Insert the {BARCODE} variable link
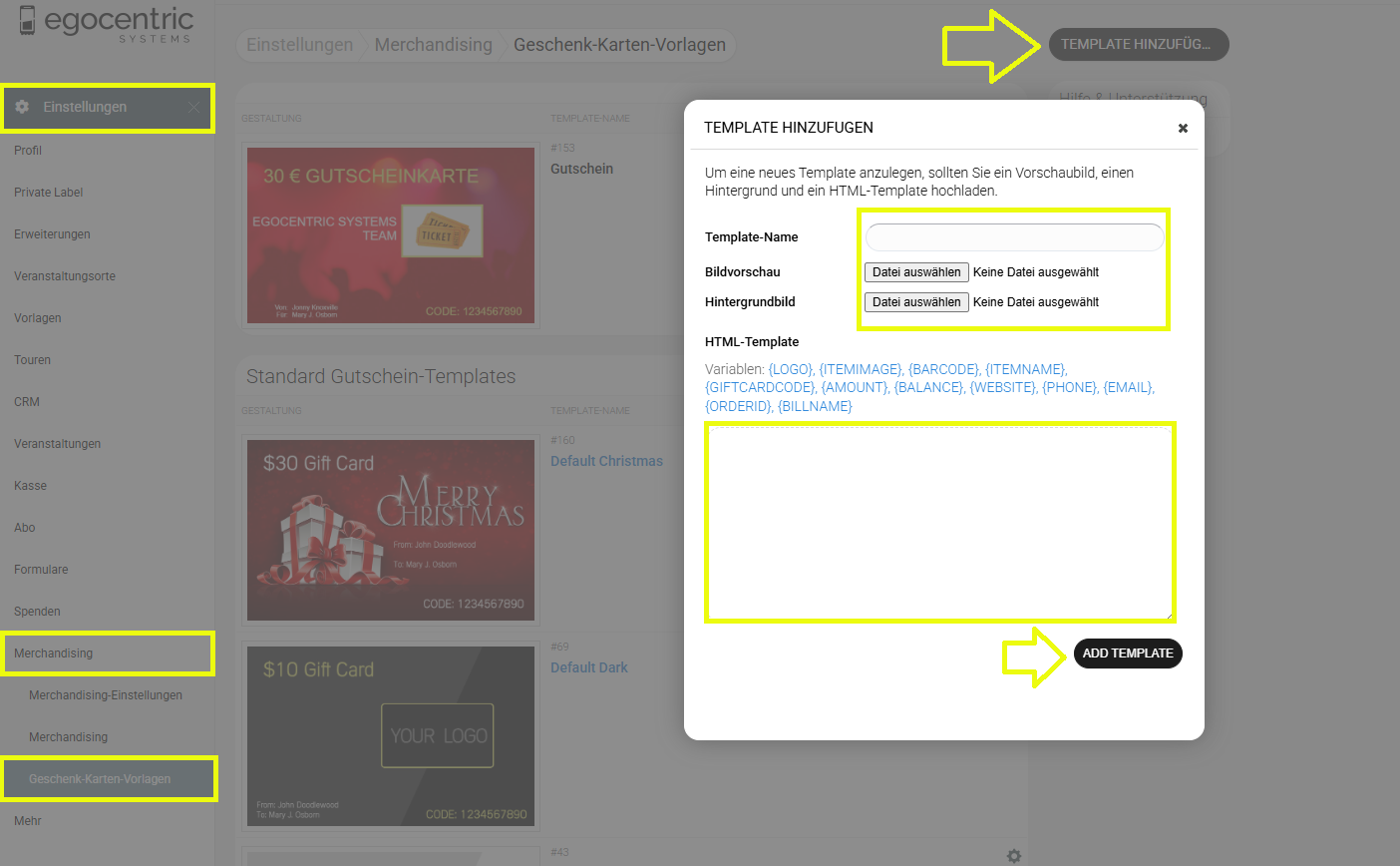This screenshot has width=1400, height=866. click(943, 369)
